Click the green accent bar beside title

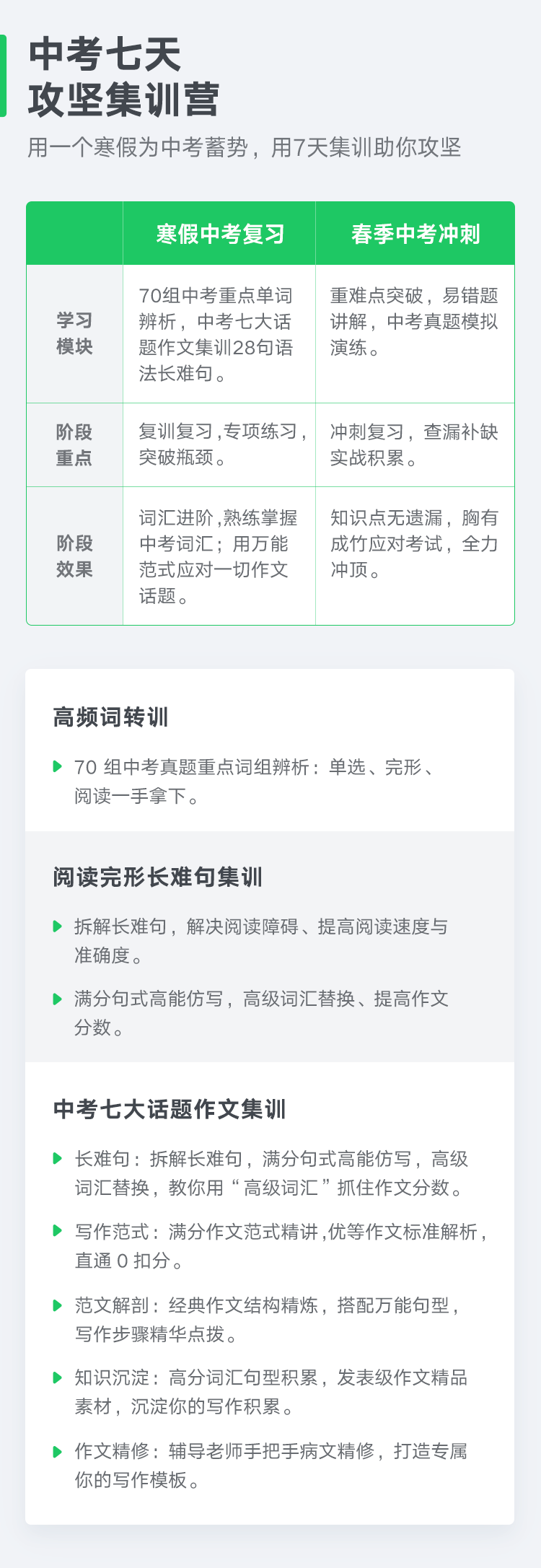3,76
